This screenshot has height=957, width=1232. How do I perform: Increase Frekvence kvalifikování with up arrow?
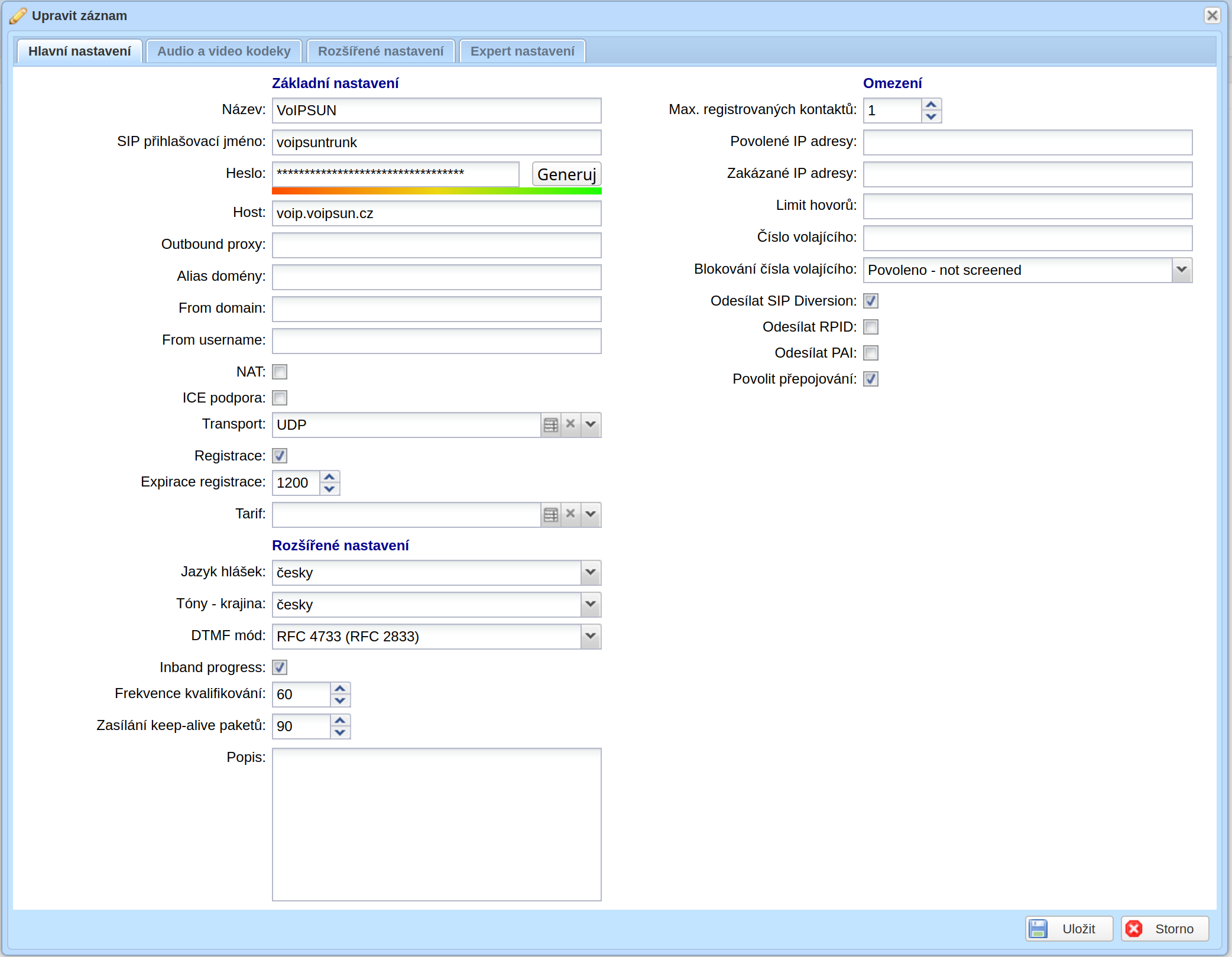[340, 689]
